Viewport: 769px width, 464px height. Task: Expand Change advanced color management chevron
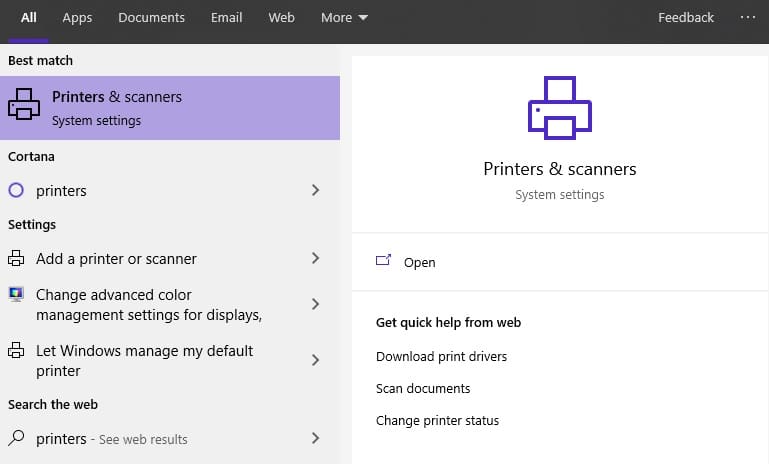(x=315, y=304)
